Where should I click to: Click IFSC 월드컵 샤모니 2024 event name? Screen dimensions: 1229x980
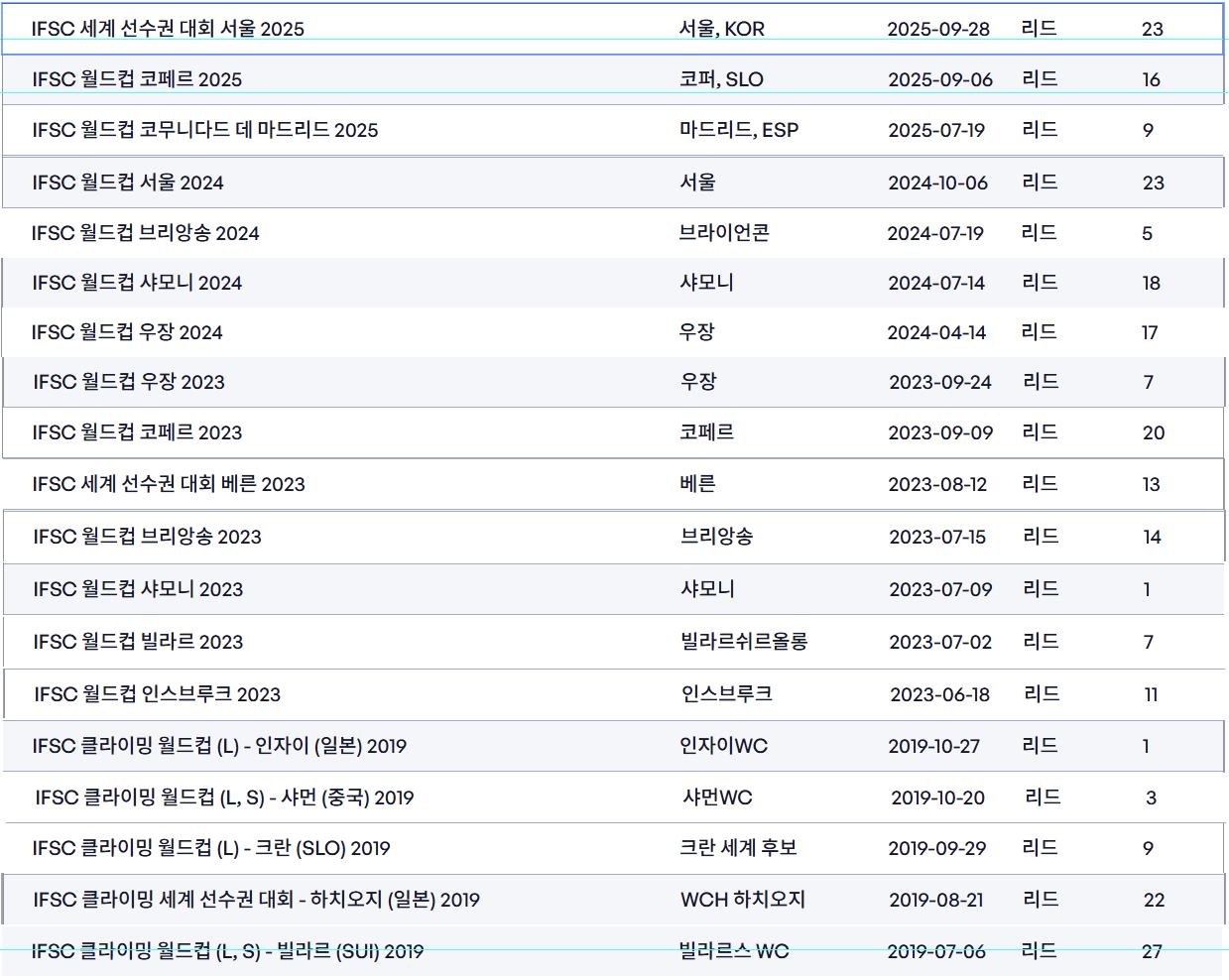coord(137,283)
